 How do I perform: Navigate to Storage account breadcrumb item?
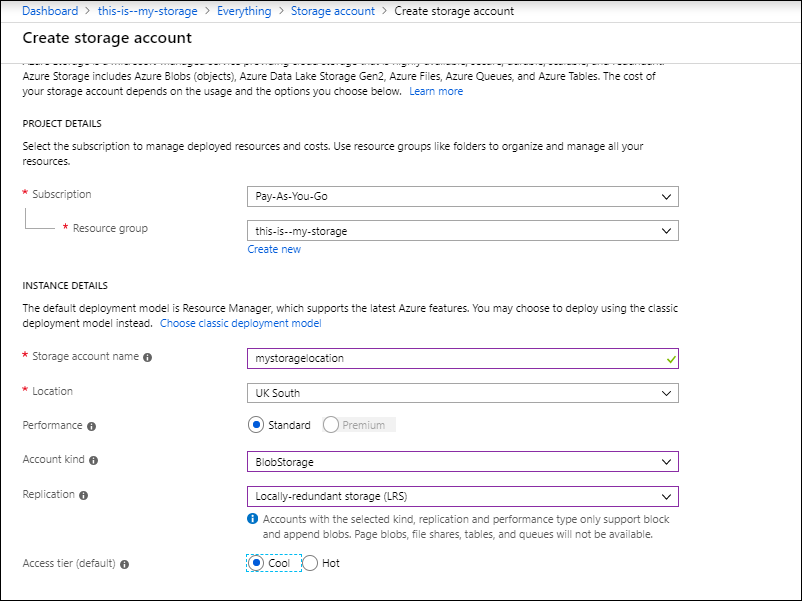click(332, 11)
